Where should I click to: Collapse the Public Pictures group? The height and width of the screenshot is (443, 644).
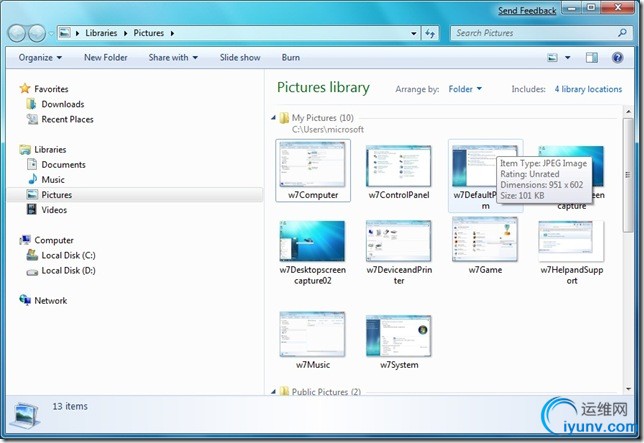coord(274,392)
